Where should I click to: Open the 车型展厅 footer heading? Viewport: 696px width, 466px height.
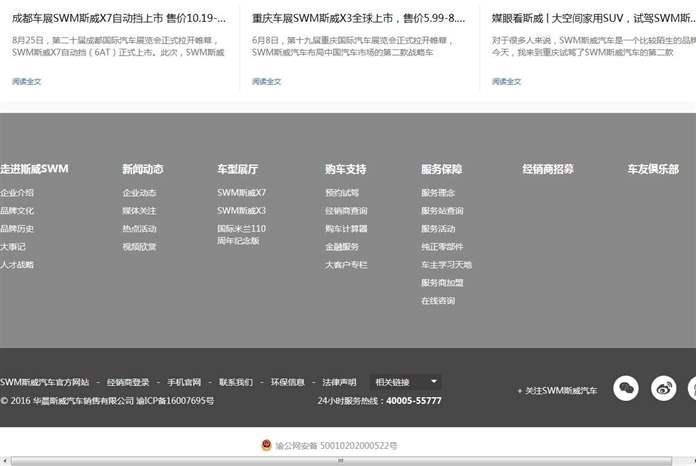pos(237,169)
